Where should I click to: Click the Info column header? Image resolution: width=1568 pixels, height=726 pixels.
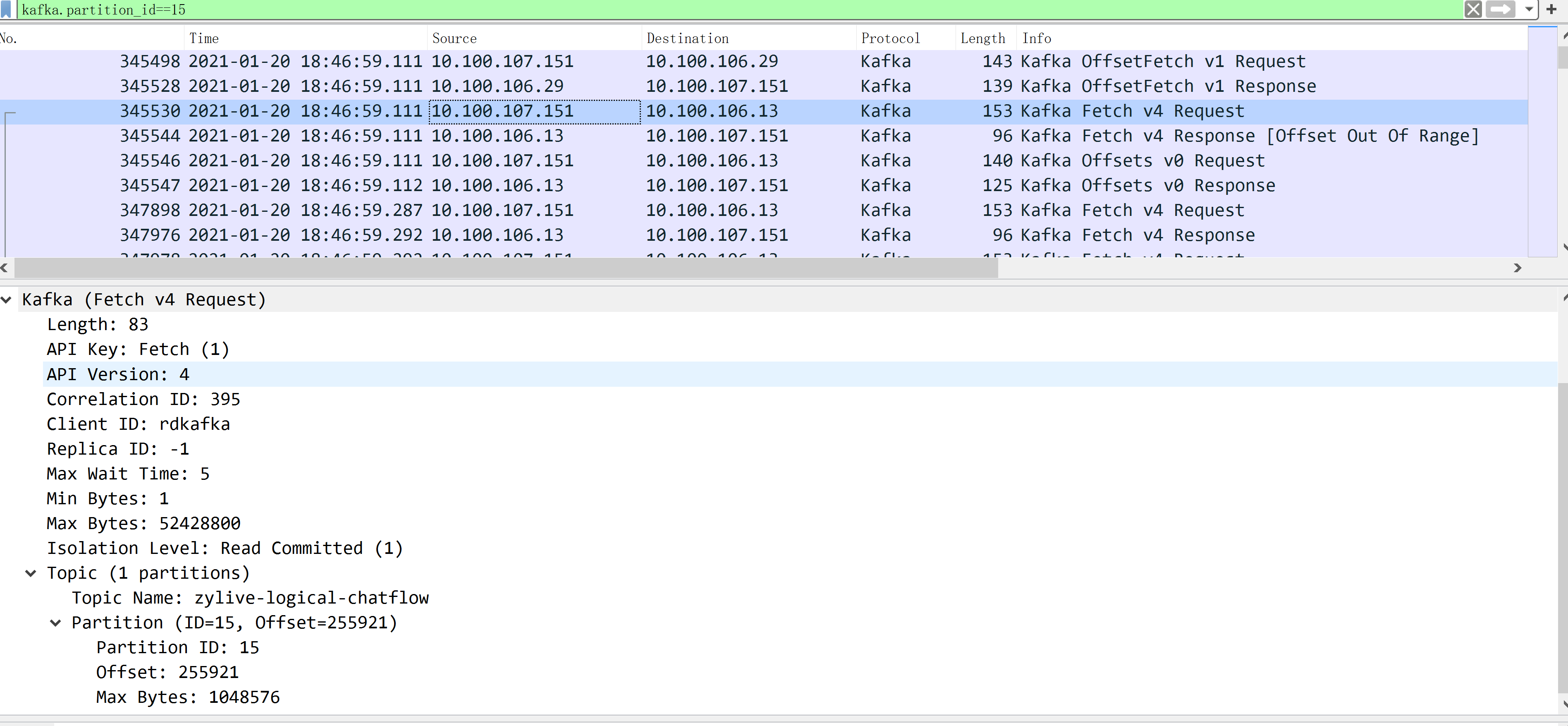pos(1036,38)
